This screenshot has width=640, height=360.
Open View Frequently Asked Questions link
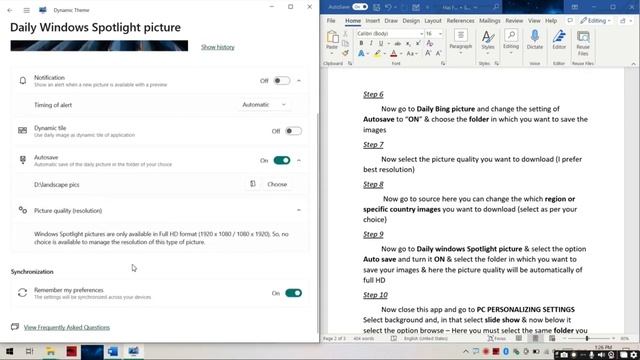tap(67, 327)
